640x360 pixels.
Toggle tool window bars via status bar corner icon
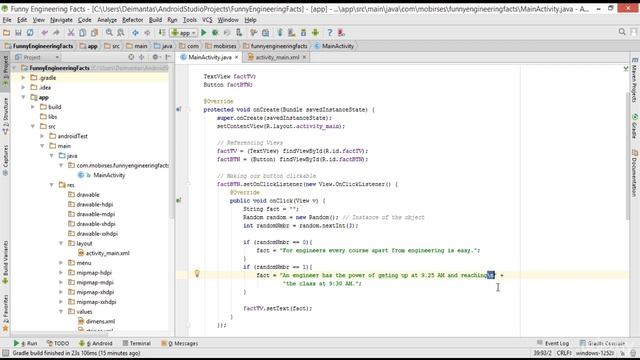pos(5,353)
